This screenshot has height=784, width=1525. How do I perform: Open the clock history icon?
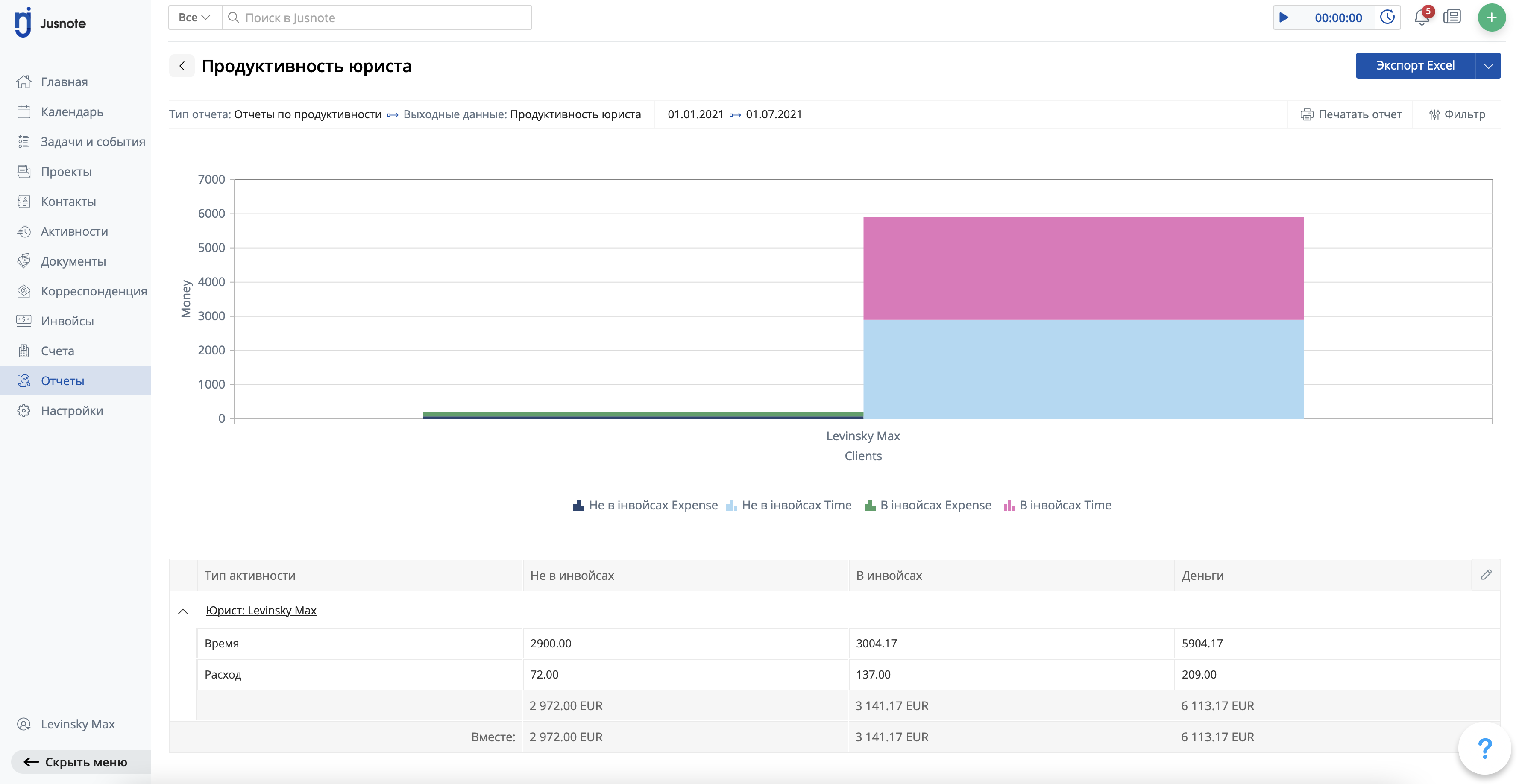1387,17
